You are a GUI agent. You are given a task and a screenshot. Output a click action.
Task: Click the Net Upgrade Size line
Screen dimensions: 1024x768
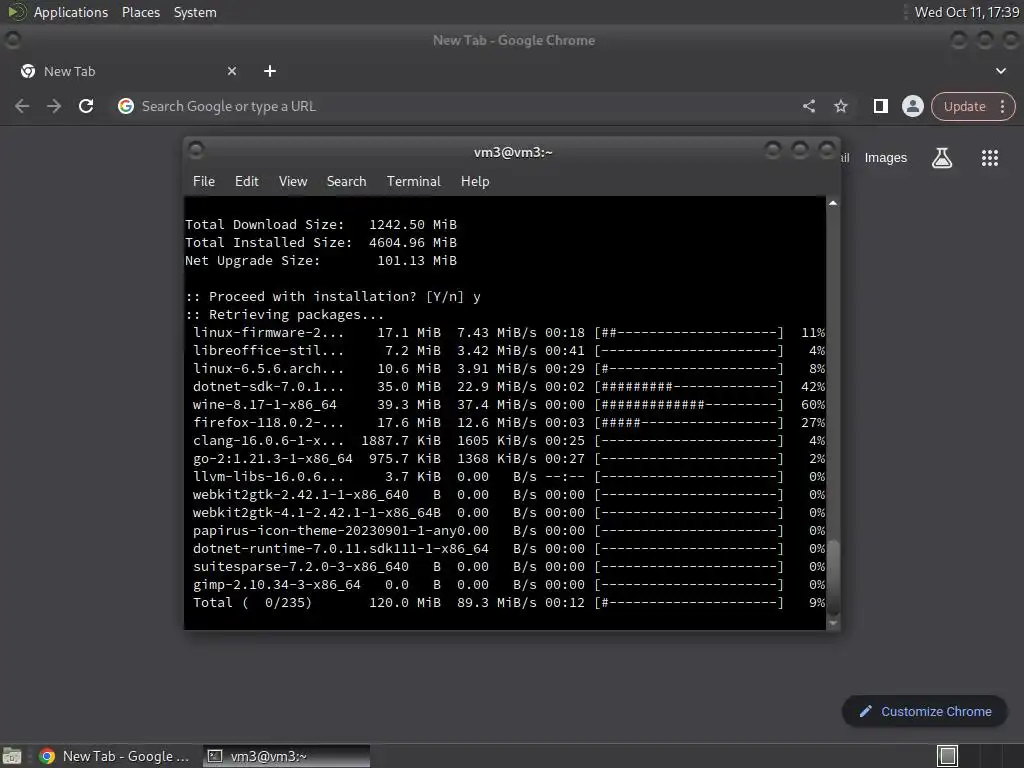pos(321,261)
